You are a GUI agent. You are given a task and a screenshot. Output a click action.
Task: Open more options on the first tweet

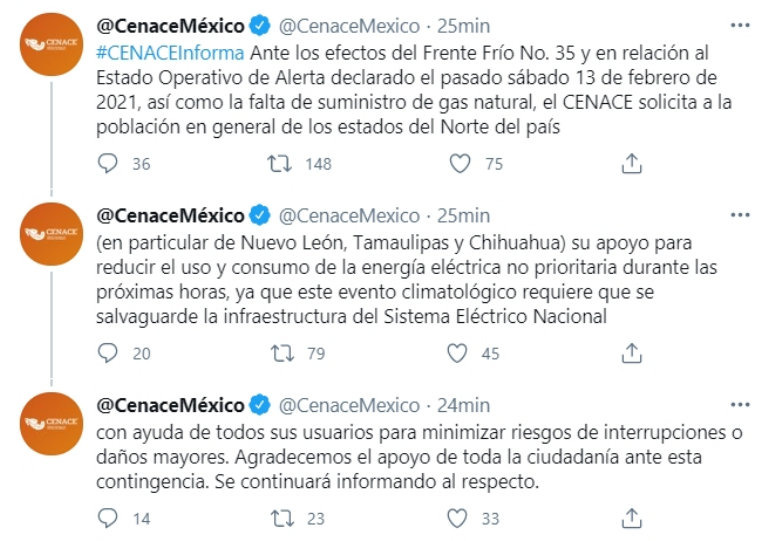[739, 26]
